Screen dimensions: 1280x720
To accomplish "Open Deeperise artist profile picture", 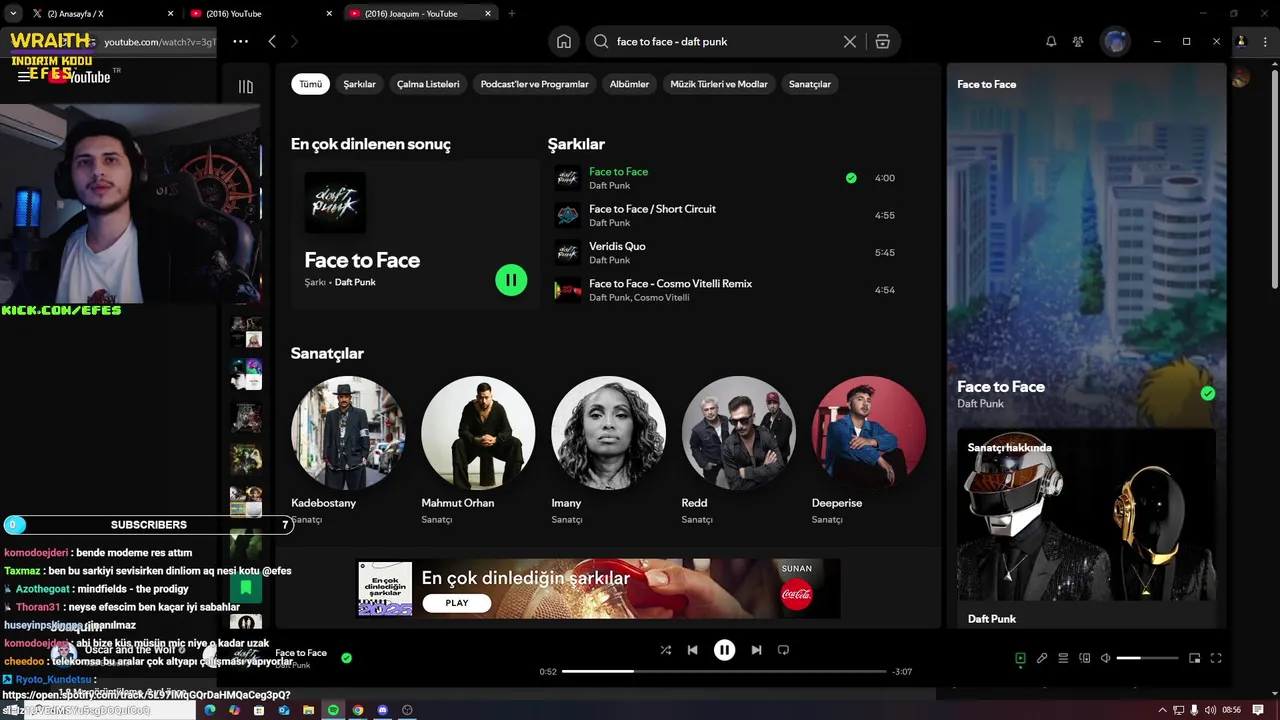I will tap(869, 433).
